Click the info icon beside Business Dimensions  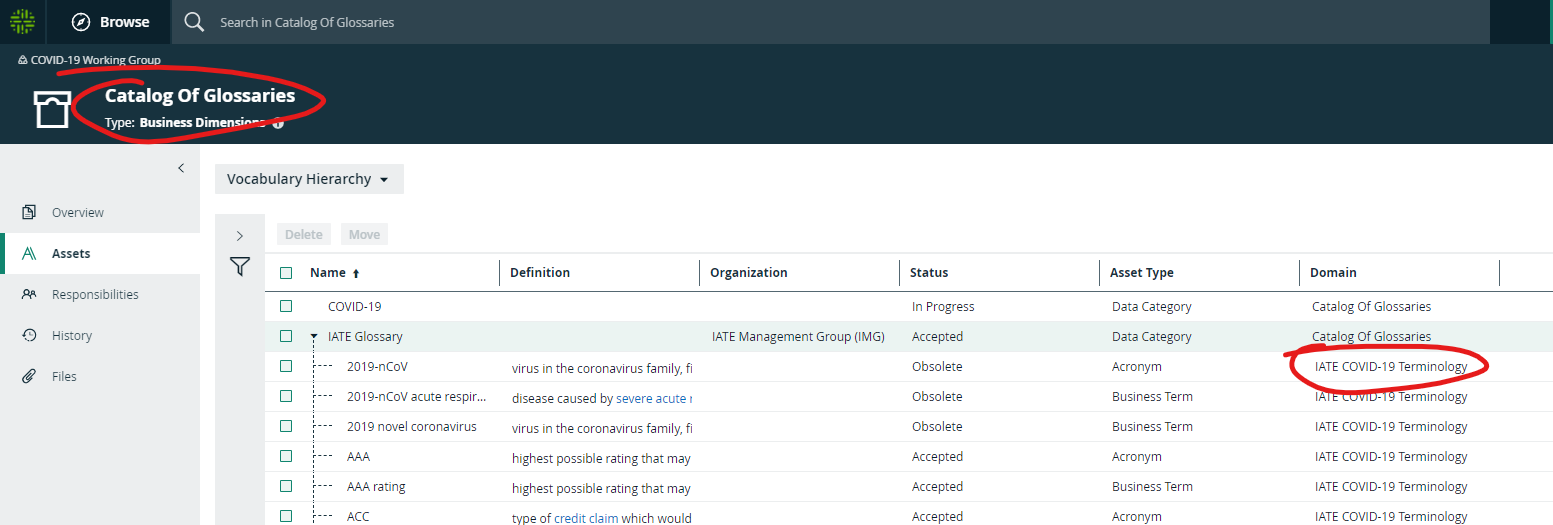pos(278,123)
